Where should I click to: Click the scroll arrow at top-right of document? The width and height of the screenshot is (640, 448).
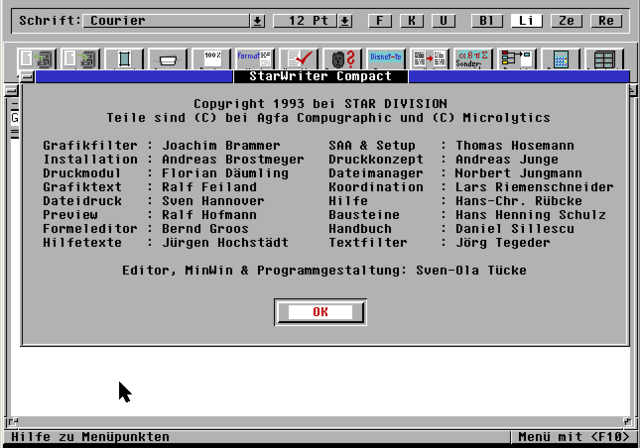pyautogui.click(x=633, y=91)
